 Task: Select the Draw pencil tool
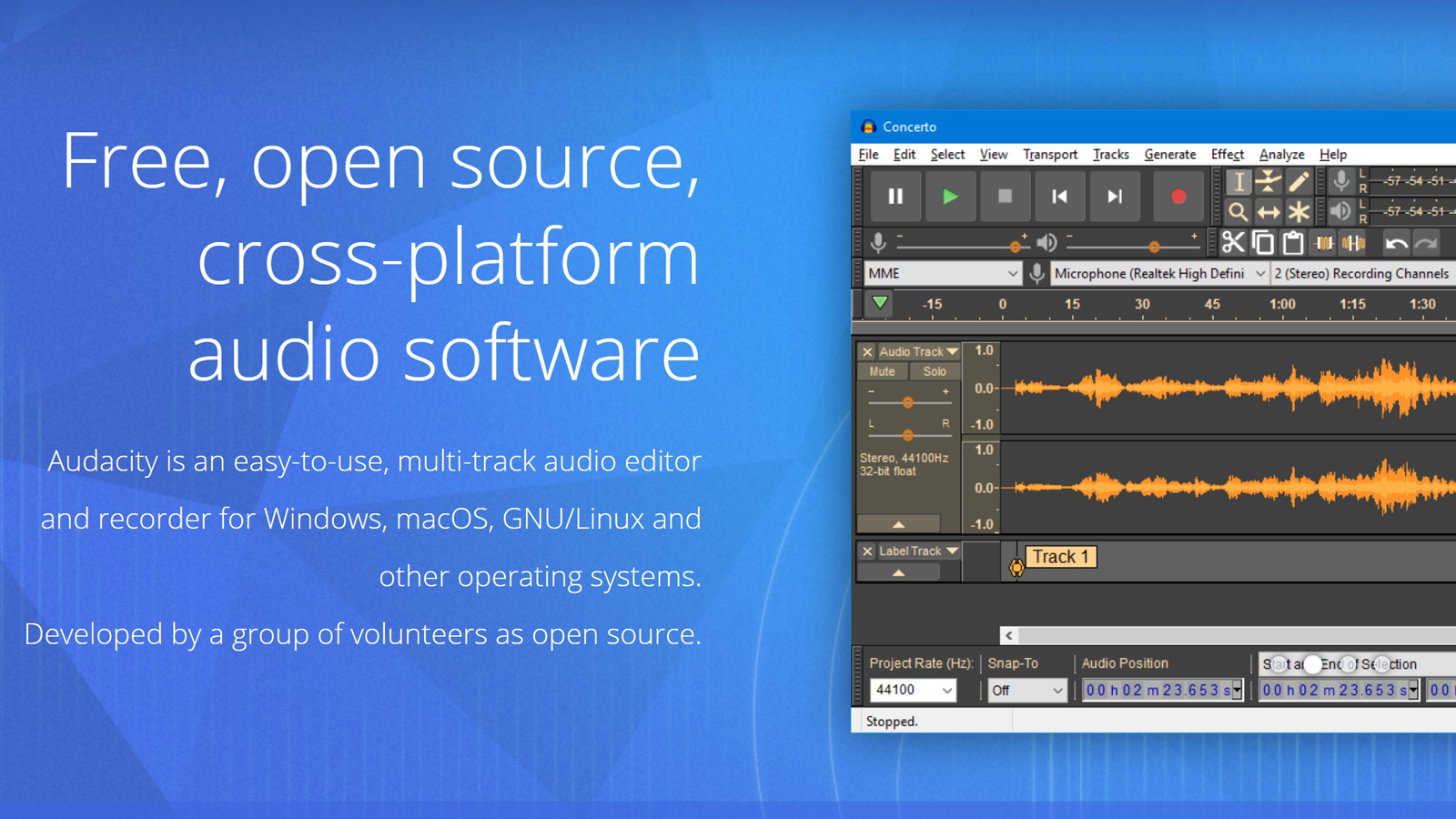click(x=1299, y=182)
